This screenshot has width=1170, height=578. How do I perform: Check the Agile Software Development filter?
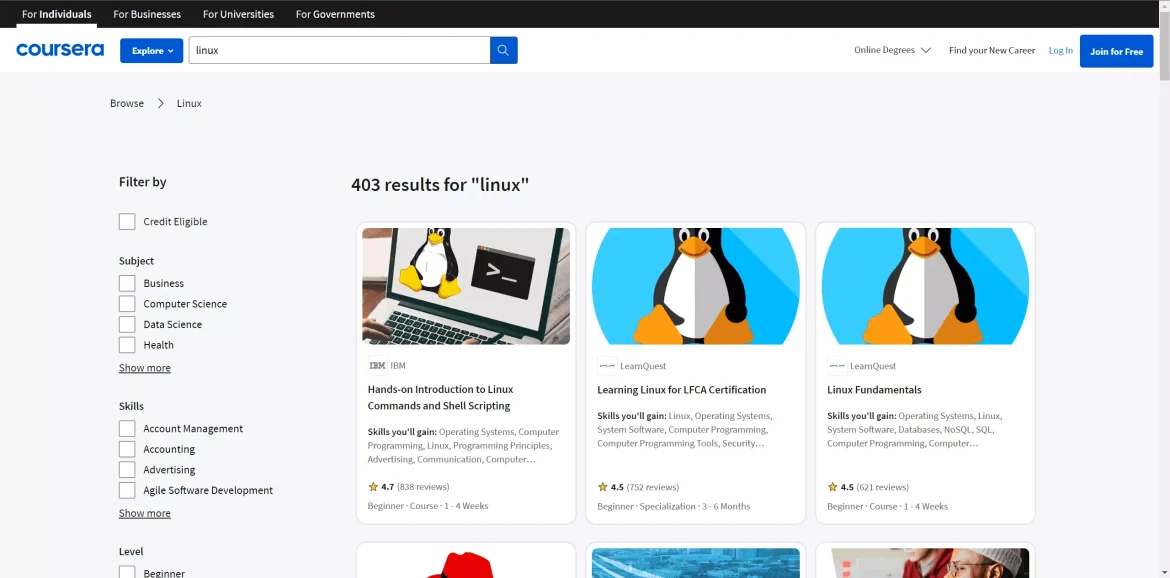point(127,490)
